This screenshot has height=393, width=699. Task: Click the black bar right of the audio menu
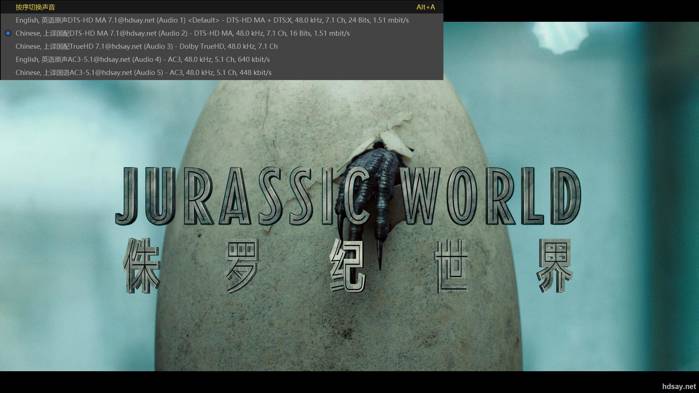pos(571,11)
